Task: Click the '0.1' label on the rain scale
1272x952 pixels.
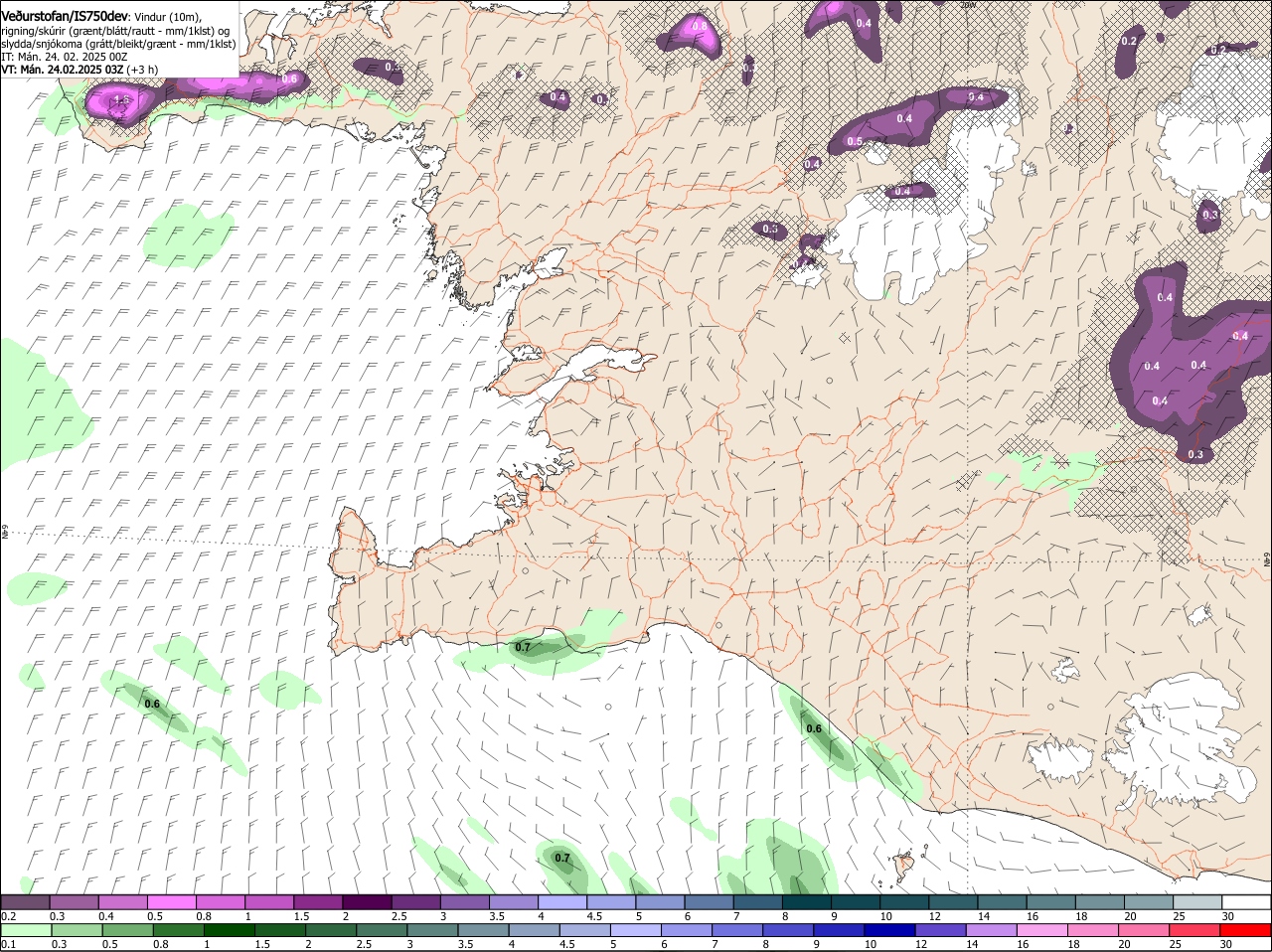Action: point(8,943)
